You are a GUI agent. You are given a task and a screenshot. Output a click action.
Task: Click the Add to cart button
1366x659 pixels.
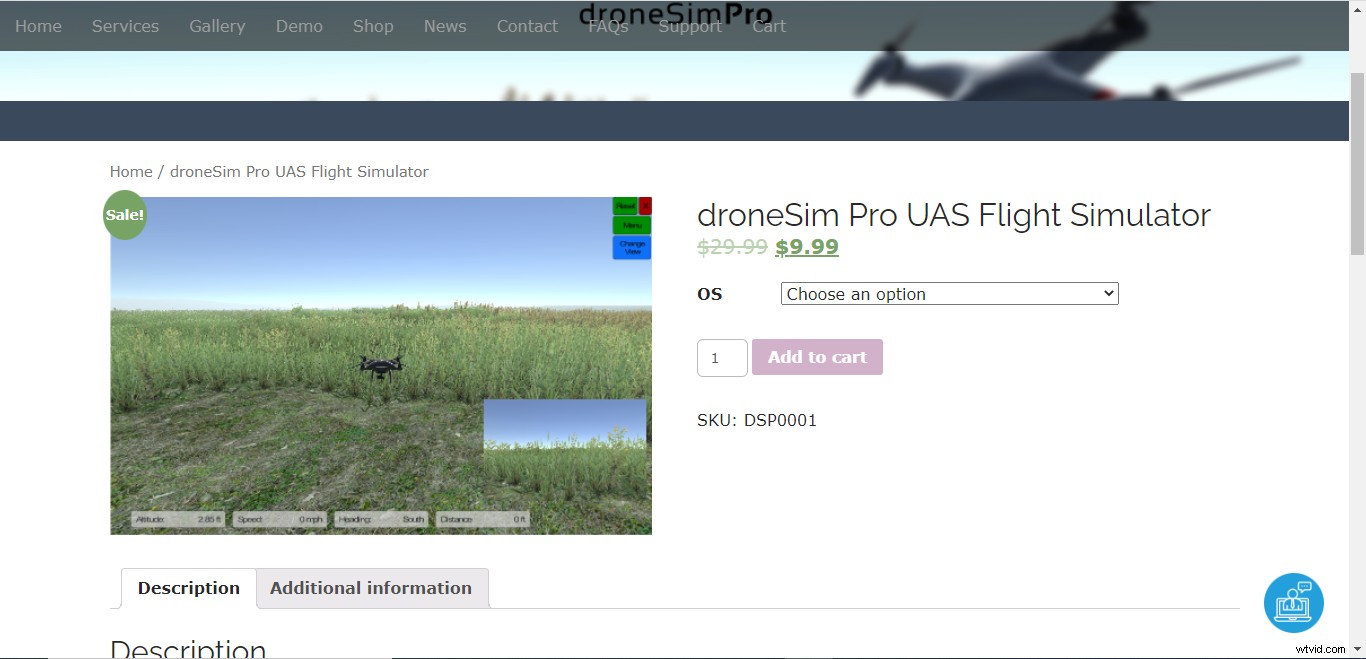click(x=816, y=357)
